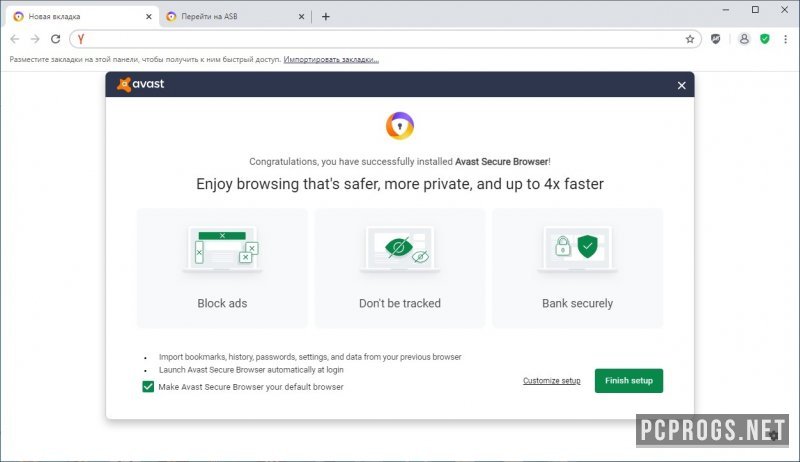Click the 'Launch Avast Secure Browser automatically at login' text
The width and height of the screenshot is (800, 462).
[251, 370]
